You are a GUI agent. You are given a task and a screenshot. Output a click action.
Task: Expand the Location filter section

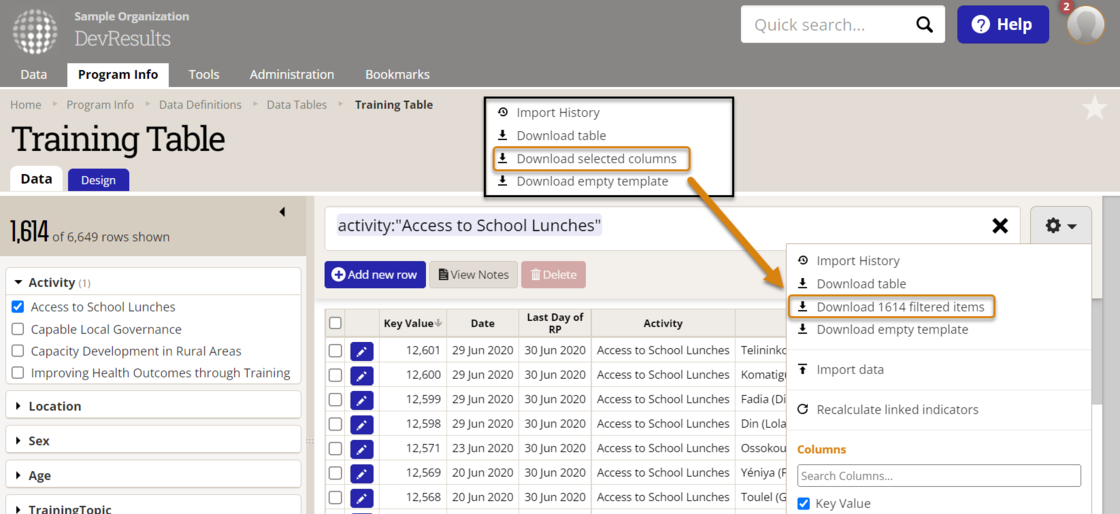point(153,406)
